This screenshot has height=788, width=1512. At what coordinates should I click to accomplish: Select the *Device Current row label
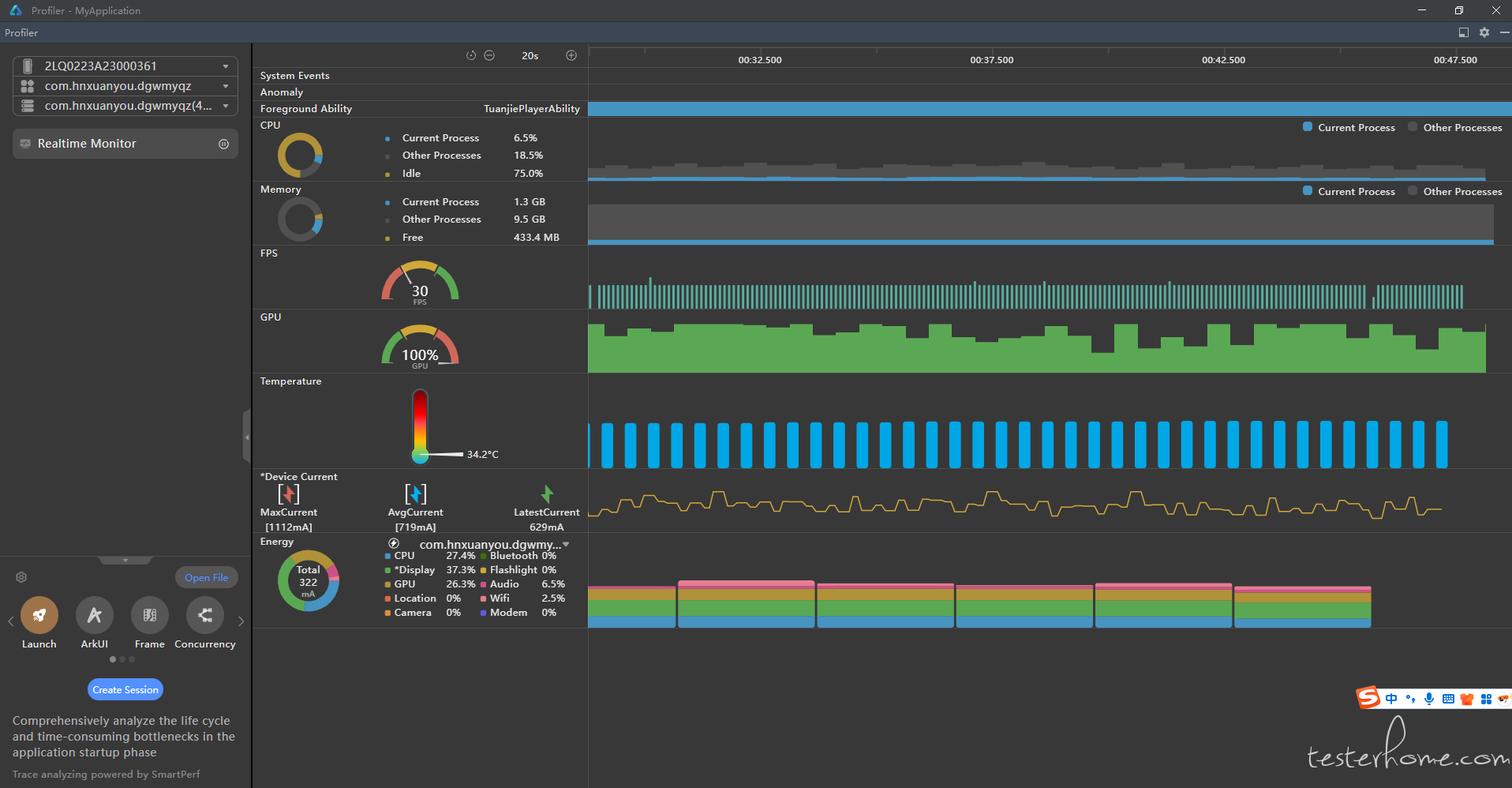point(299,476)
